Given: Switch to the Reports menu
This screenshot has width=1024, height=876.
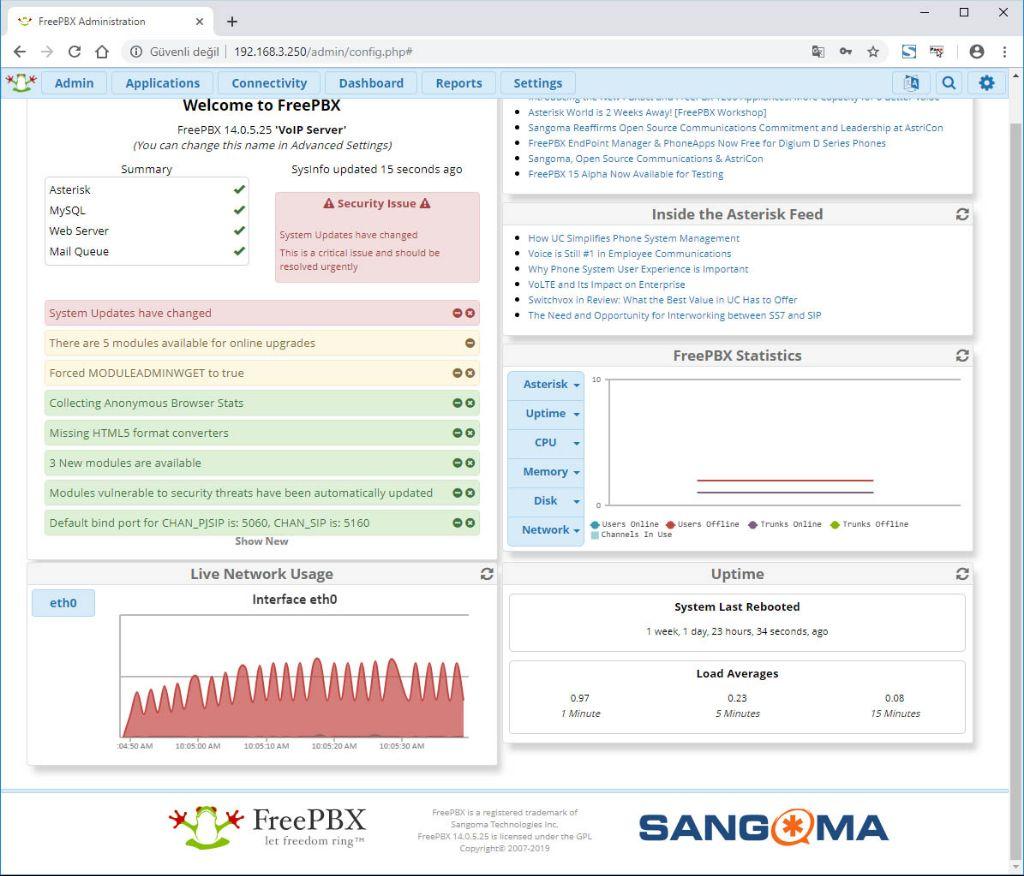Looking at the screenshot, I should tap(458, 83).
